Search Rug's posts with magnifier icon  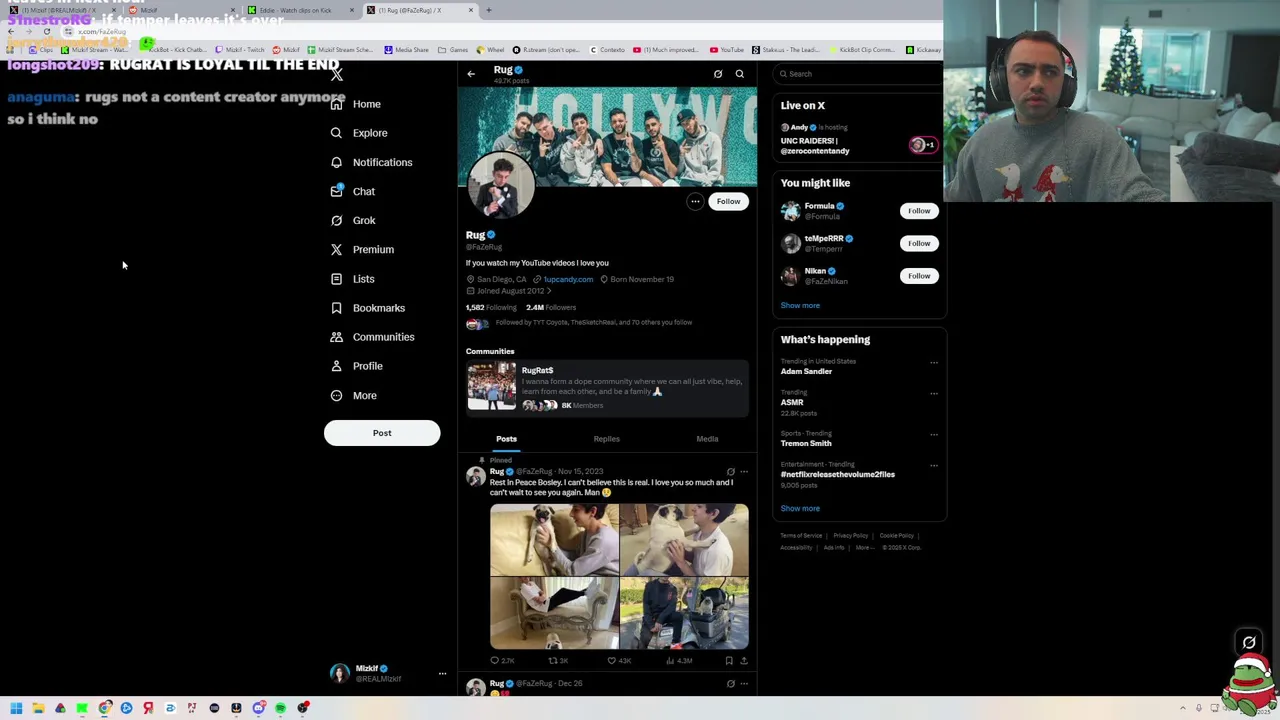[x=740, y=74]
